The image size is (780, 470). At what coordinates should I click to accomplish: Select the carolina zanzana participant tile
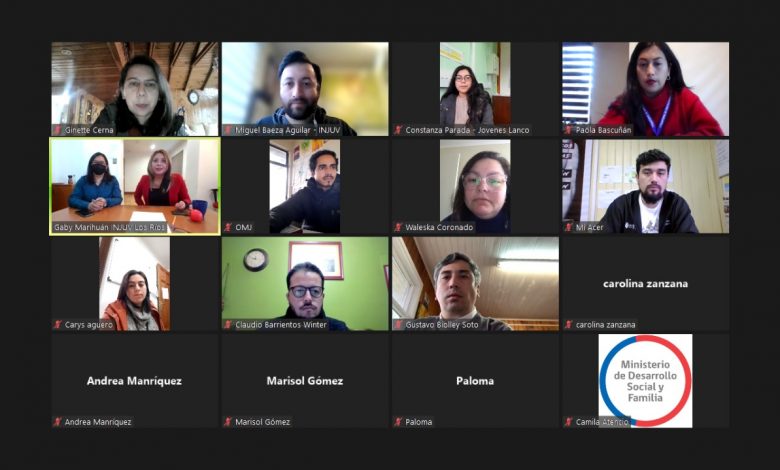tap(646, 283)
